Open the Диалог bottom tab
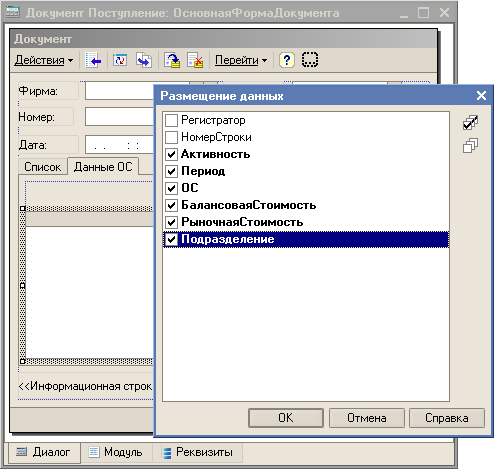The height and width of the screenshot is (469, 494). click(x=44, y=452)
